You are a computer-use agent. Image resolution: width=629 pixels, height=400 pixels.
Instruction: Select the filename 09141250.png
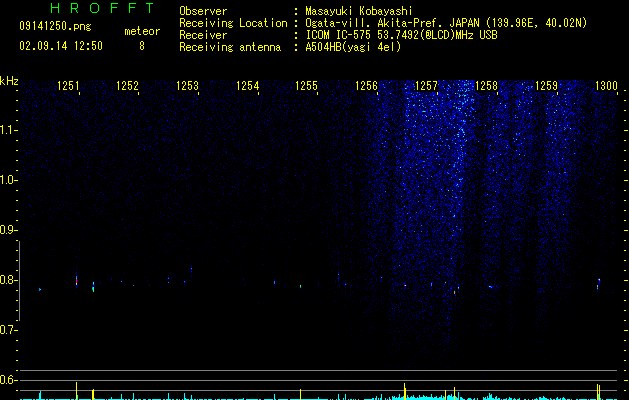coord(55,27)
